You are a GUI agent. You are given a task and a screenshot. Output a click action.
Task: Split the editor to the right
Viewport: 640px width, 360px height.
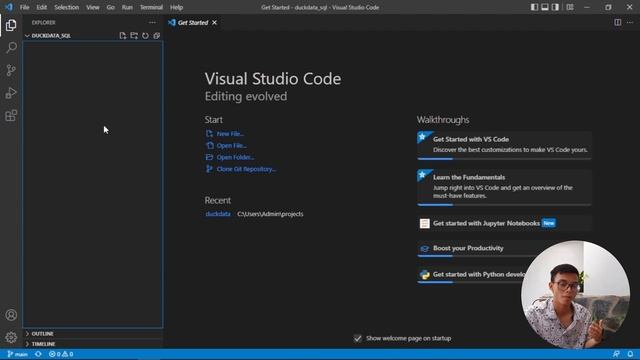[618, 22]
